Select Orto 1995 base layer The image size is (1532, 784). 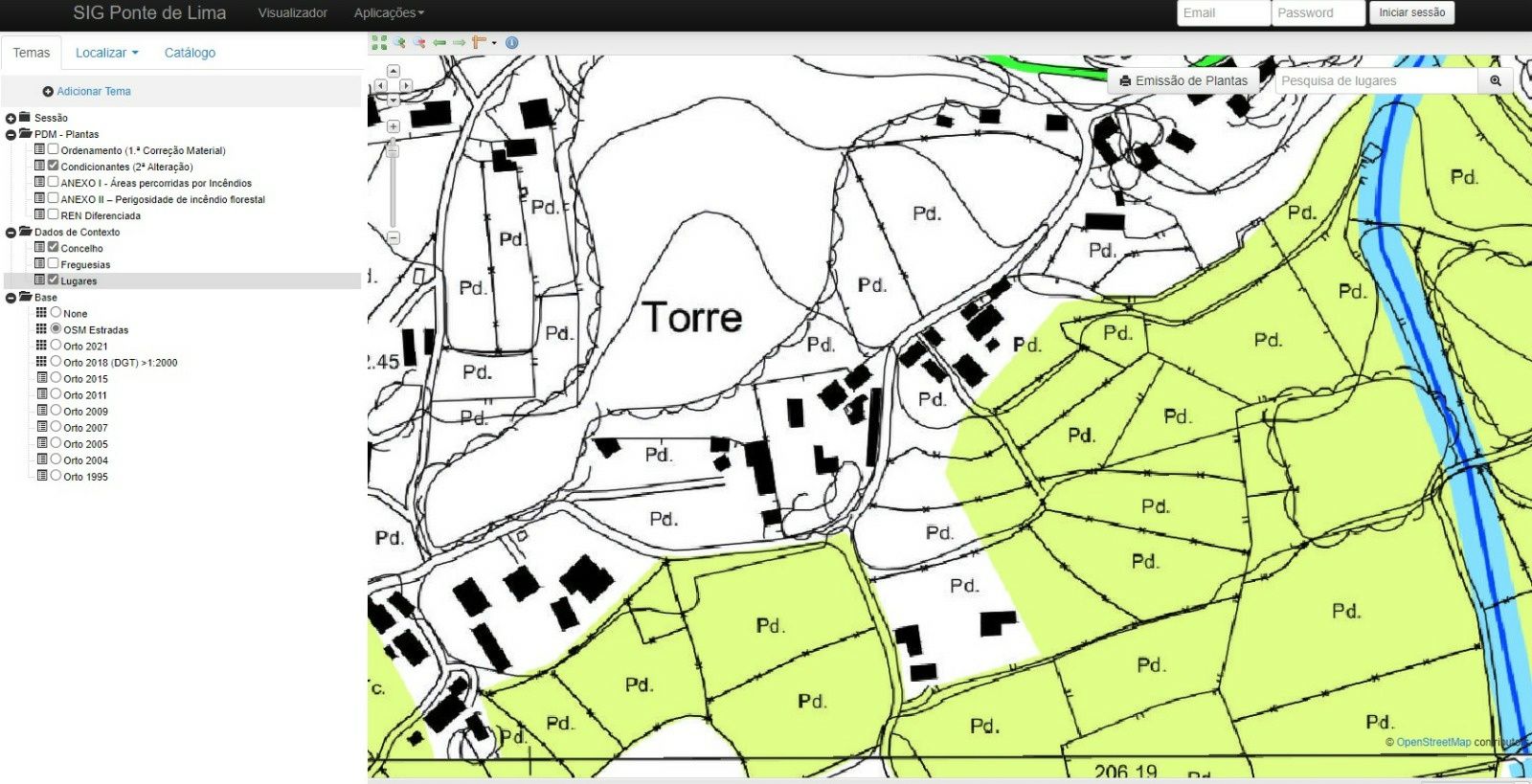point(56,475)
